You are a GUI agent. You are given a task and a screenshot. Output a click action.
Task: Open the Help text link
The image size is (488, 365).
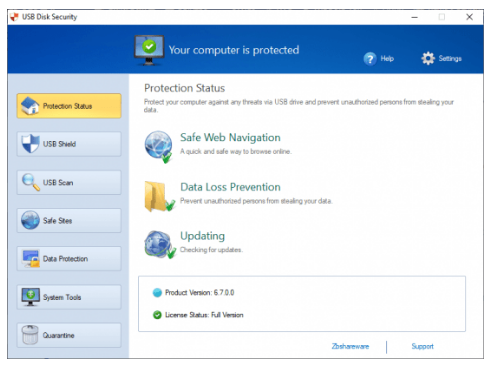pos(387,59)
